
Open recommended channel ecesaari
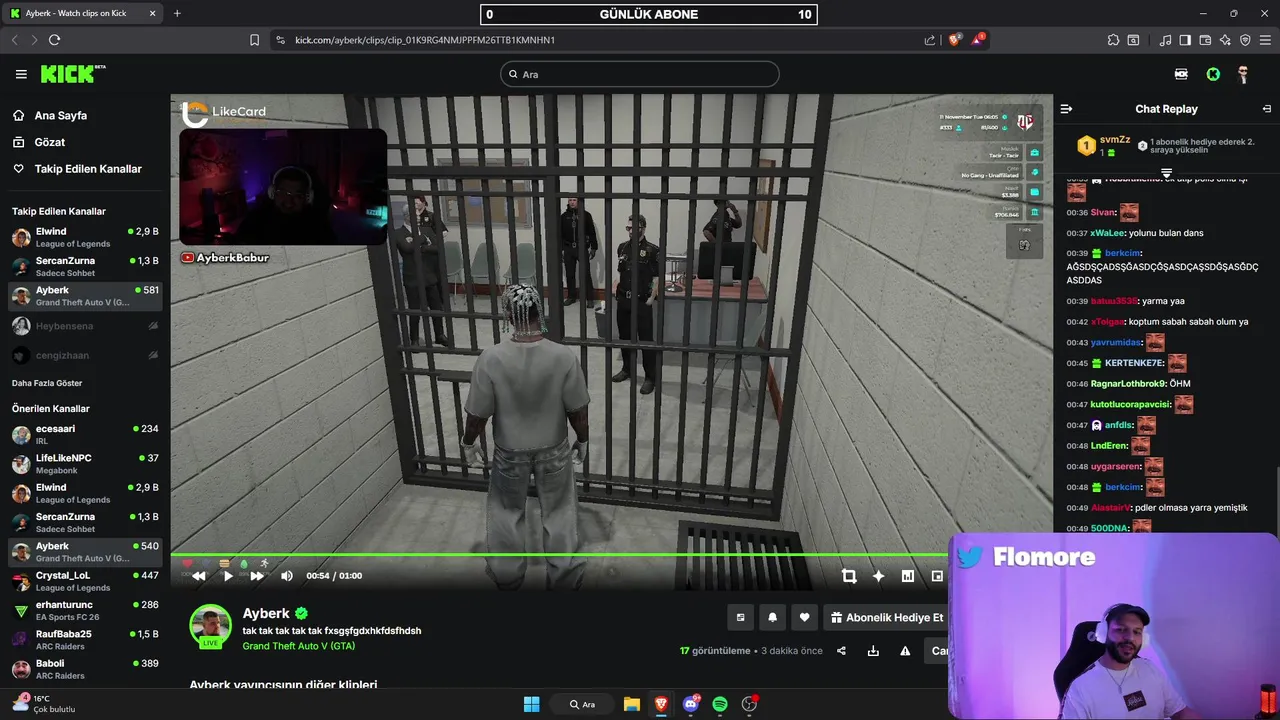(x=85, y=434)
